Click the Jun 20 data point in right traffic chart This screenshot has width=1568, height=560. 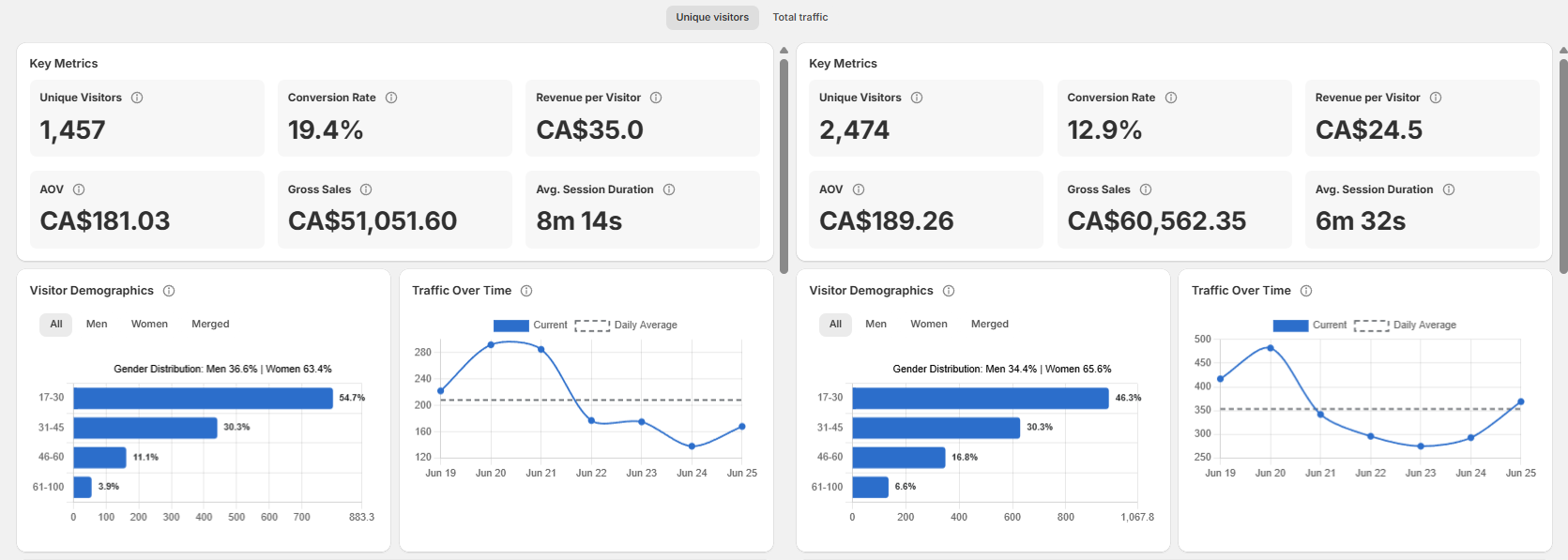1271,348
